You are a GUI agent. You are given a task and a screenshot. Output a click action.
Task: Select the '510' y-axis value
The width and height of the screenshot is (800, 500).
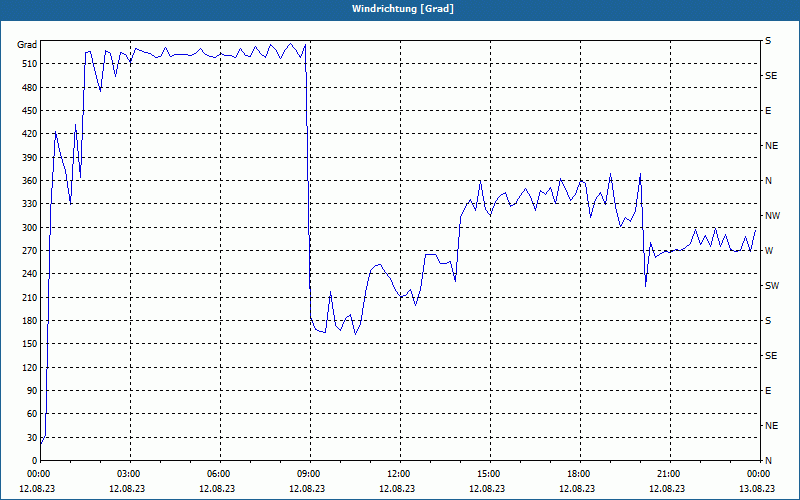pyautogui.click(x=29, y=64)
